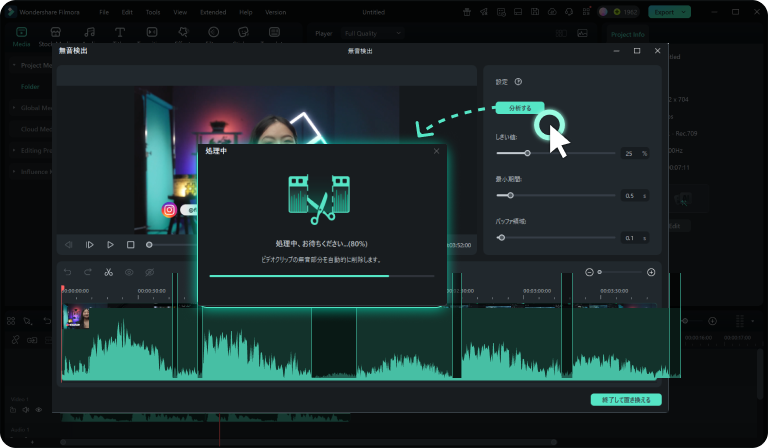Click the threshold value field showing 25
This screenshot has width=768, height=448.
635,153
